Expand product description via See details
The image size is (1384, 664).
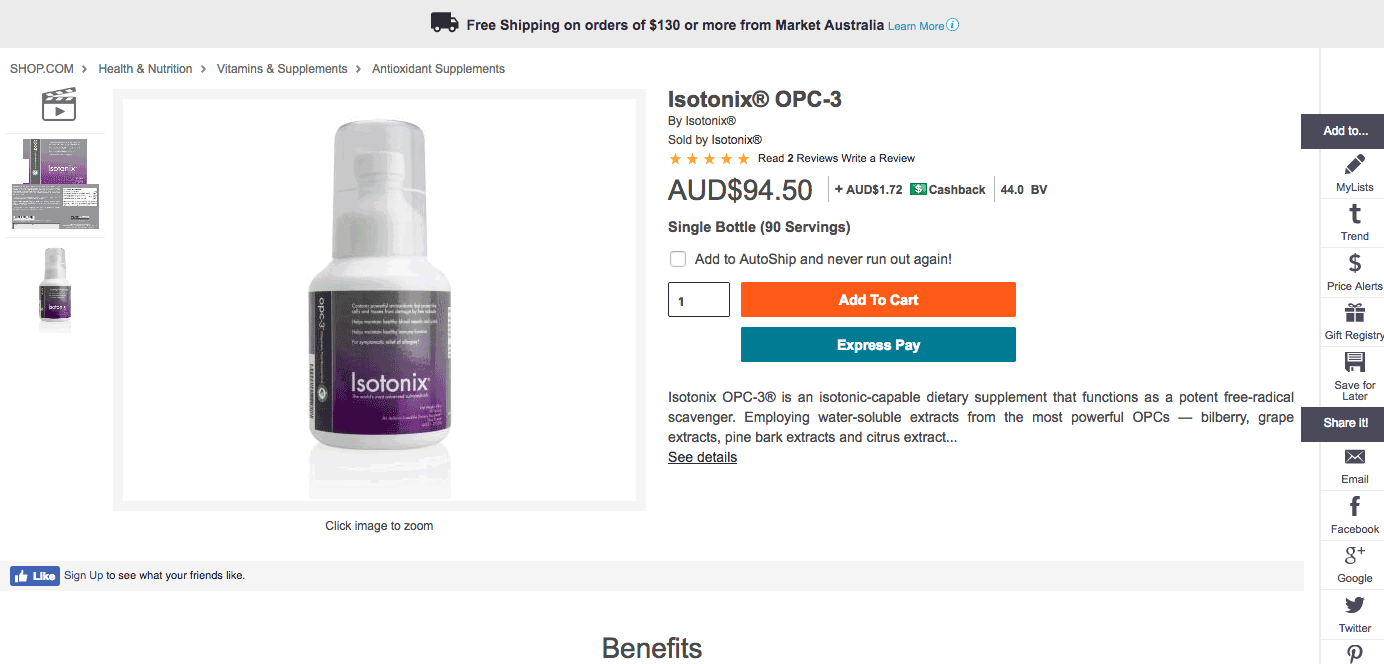[702, 457]
